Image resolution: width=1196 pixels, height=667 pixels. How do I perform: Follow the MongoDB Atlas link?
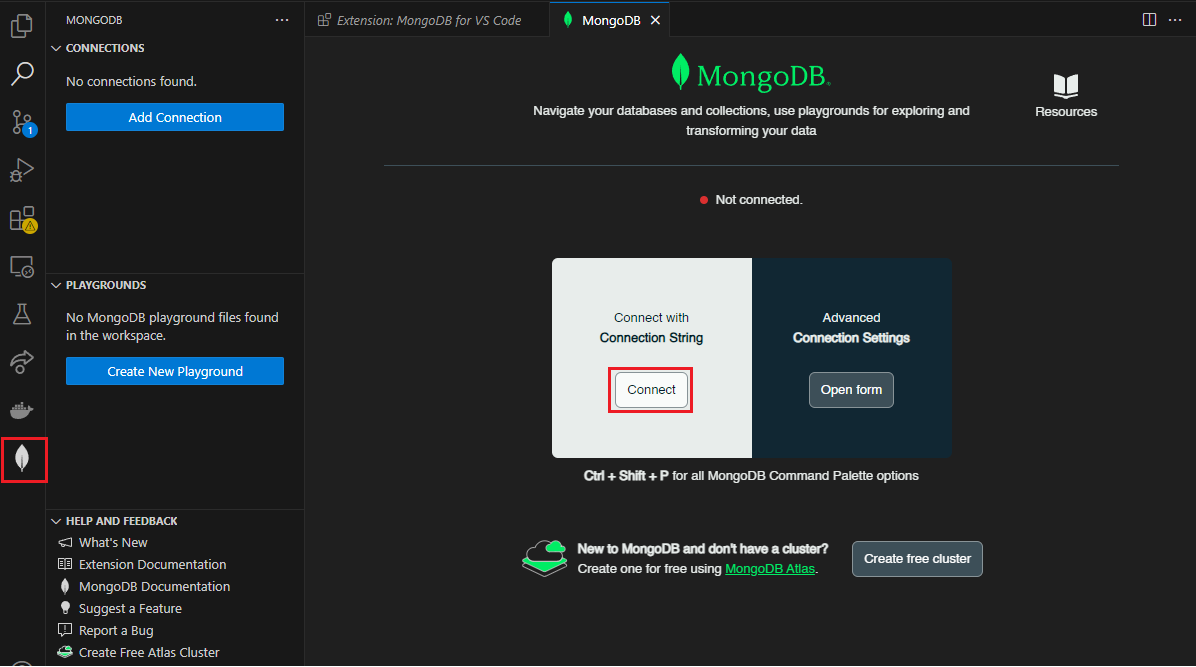point(770,569)
